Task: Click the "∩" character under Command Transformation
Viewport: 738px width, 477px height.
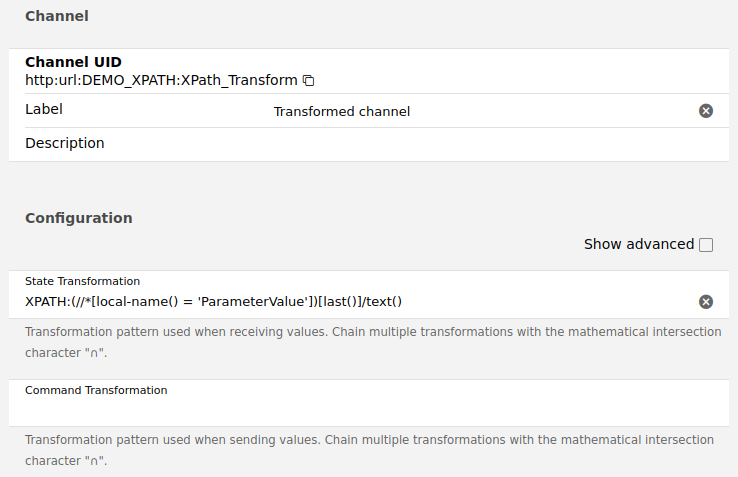Action: point(95,463)
